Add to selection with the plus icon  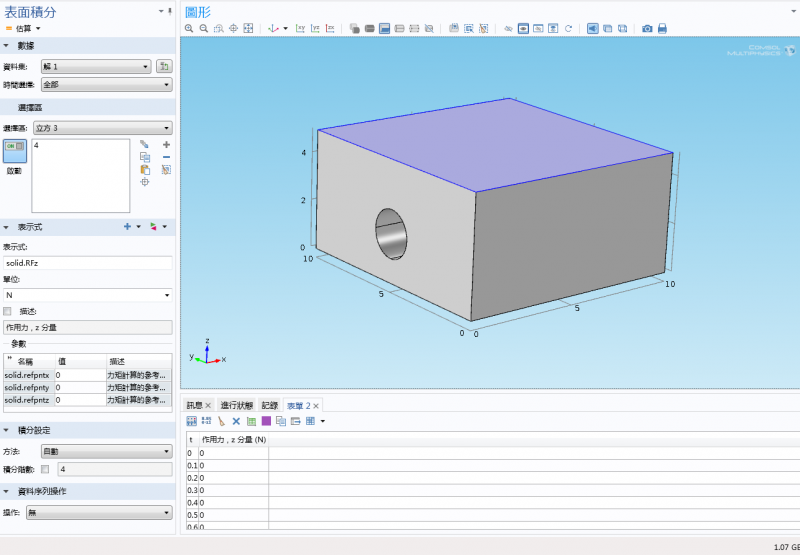[x=166, y=145]
